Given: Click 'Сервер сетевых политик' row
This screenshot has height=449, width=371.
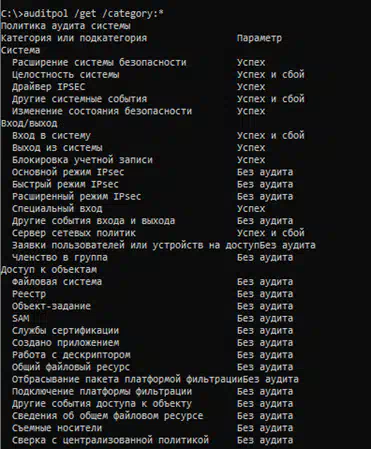Looking at the screenshot, I should click(74, 233).
